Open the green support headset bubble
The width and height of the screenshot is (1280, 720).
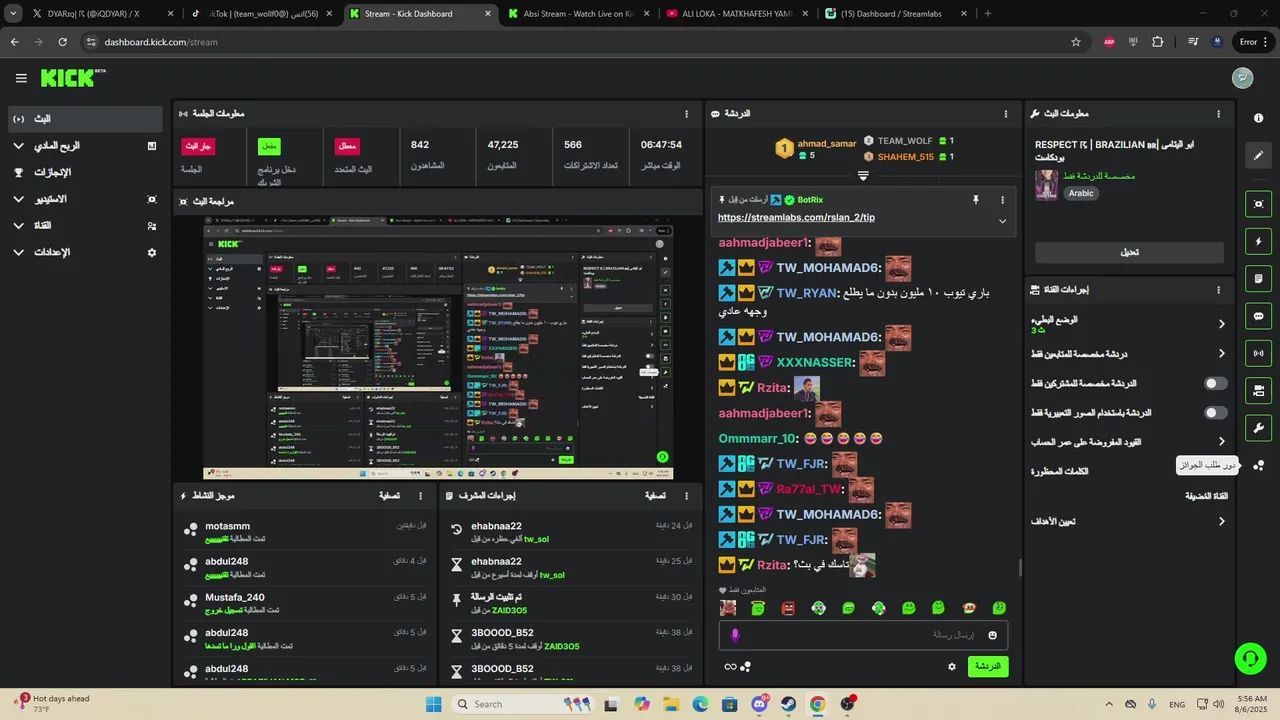pyautogui.click(x=1250, y=658)
